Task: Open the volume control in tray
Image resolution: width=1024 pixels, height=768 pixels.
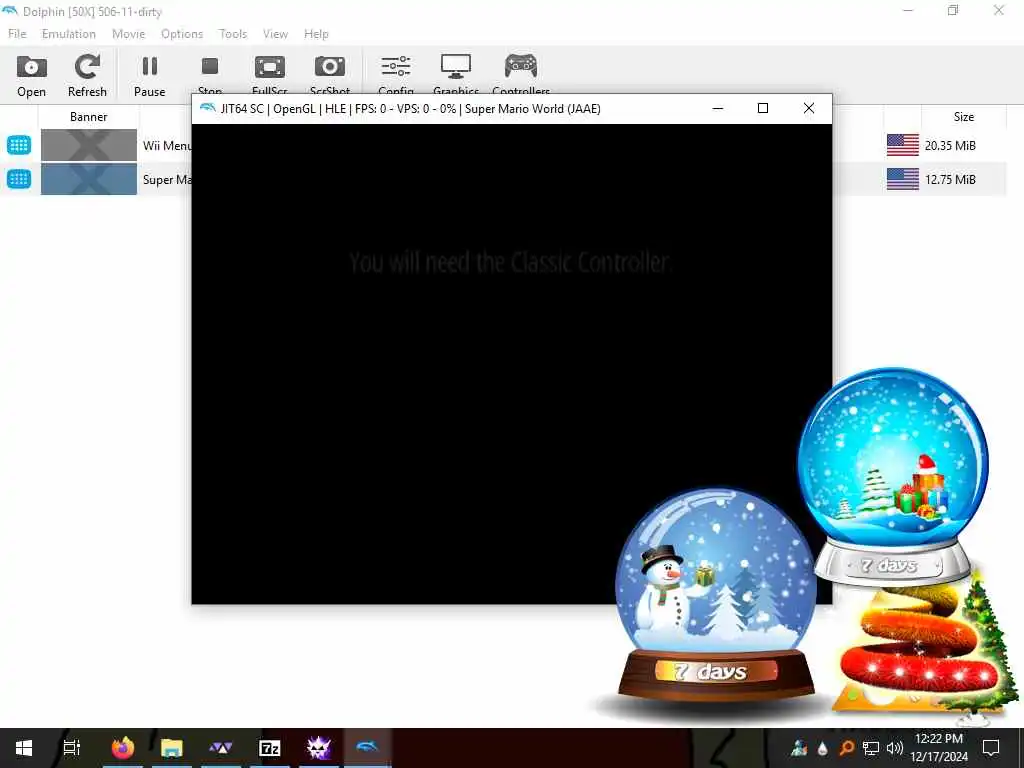Action: pos(895,748)
